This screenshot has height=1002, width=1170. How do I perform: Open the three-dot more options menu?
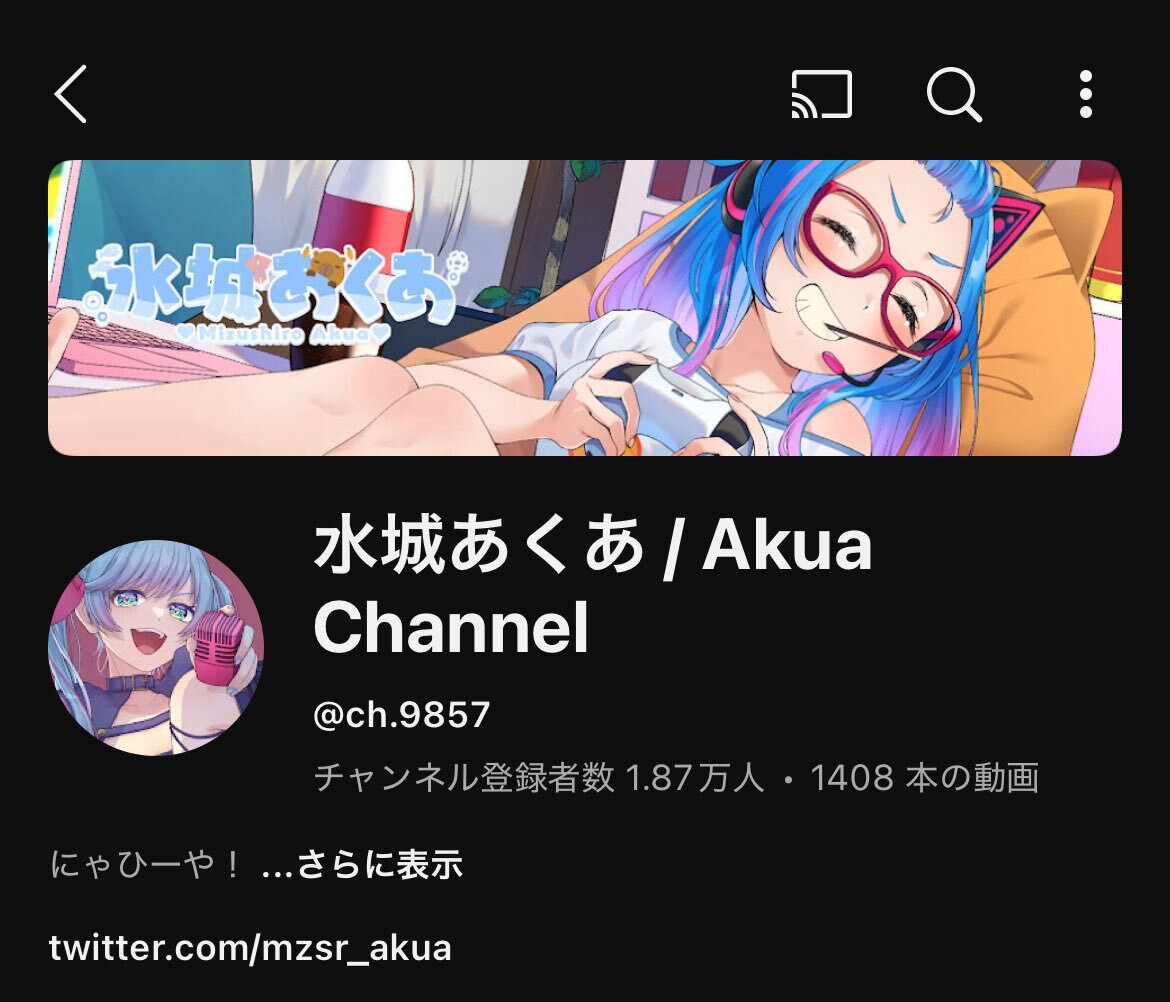[1086, 94]
